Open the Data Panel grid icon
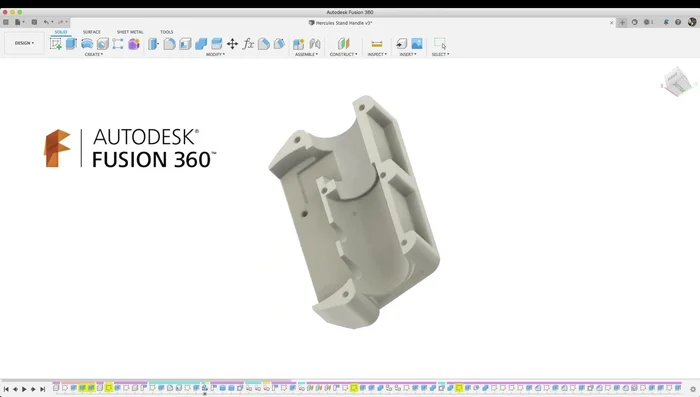Screen dimensions: 700x397 coord(6,22)
